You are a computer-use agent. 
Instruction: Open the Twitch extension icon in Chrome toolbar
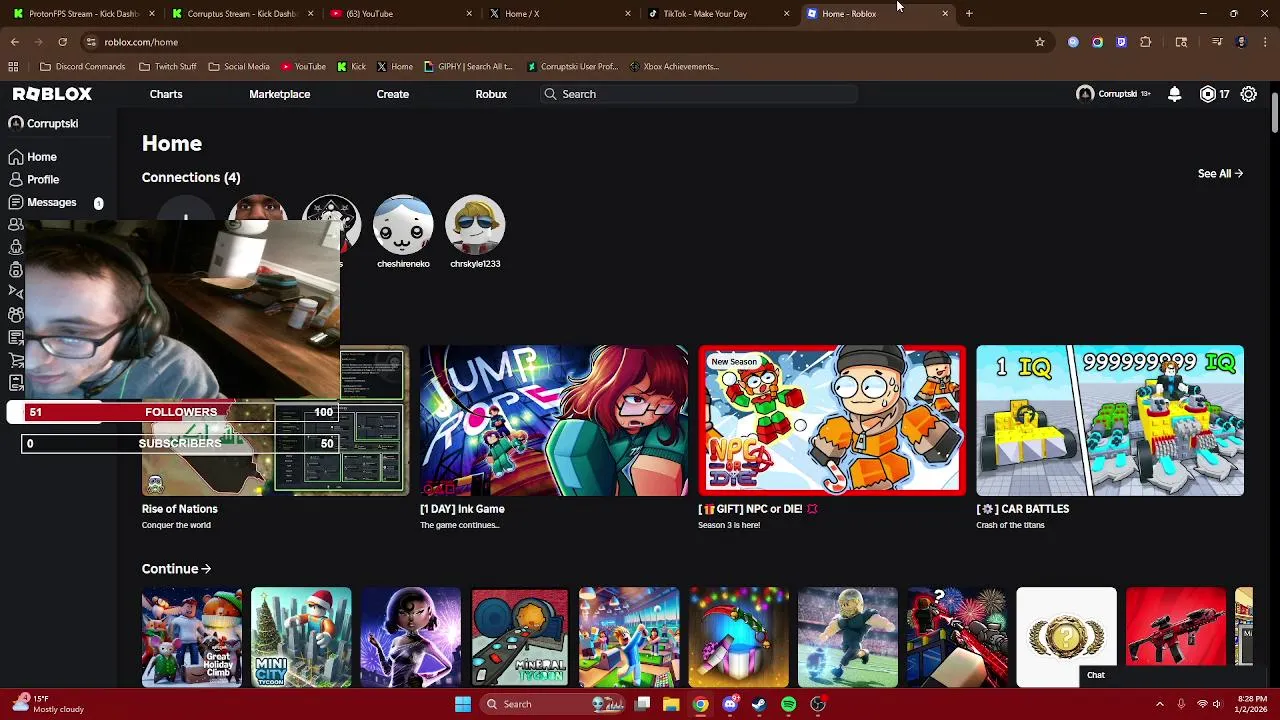point(1121,42)
